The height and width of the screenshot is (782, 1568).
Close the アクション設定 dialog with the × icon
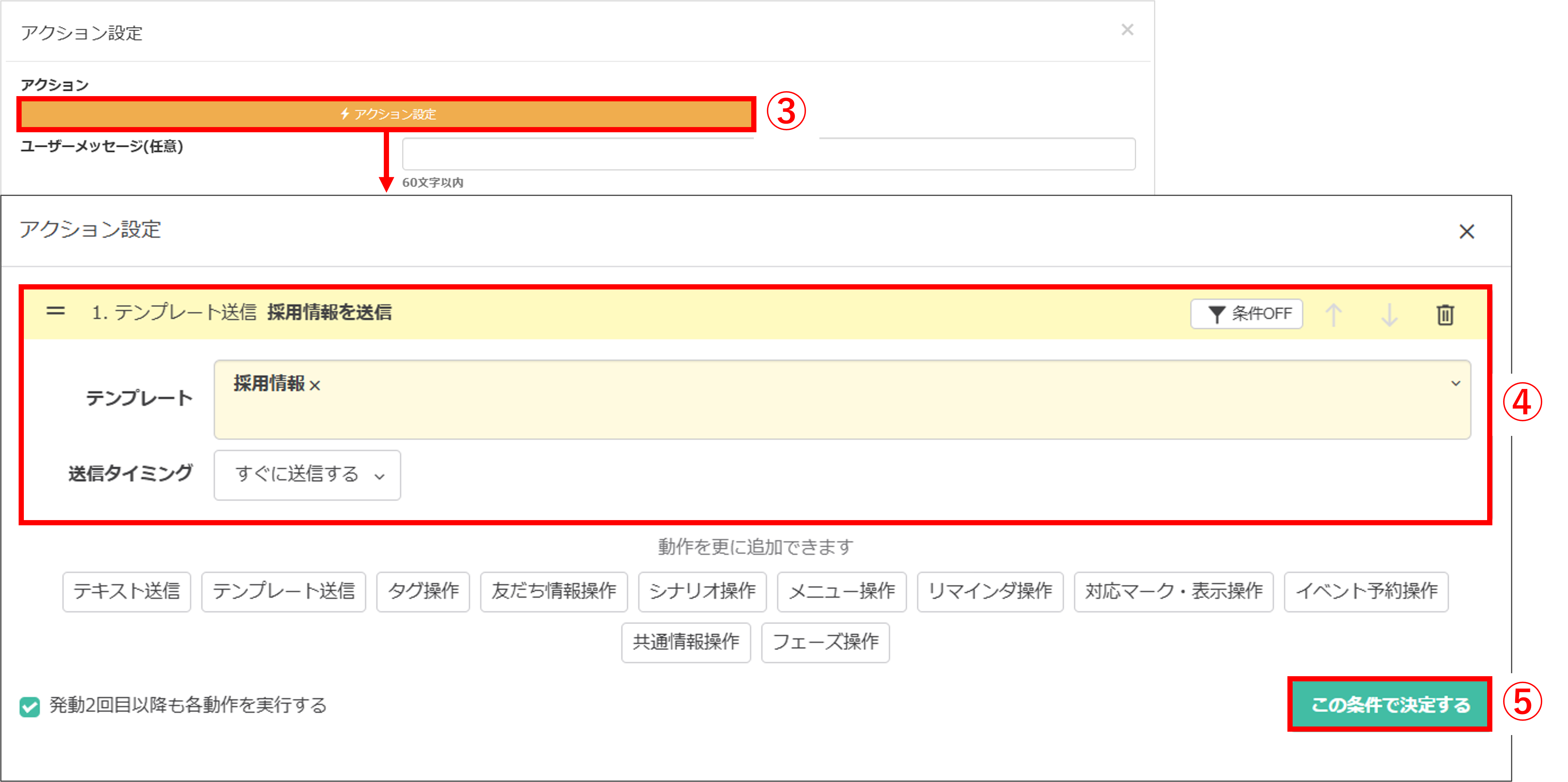click(1467, 232)
